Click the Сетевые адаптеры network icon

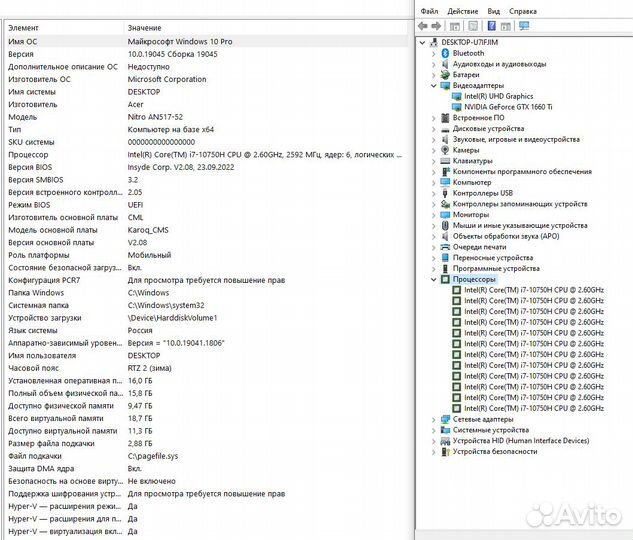[x=445, y=419]
